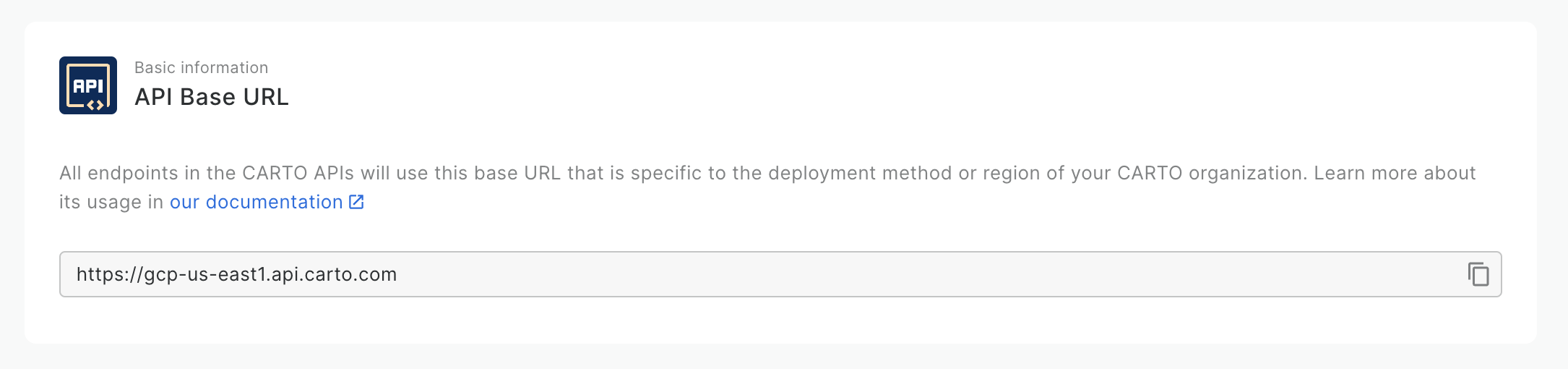Click 'Learn more about' text in description
Viewport: 1568px width, 369px height.
tap(1395, 173)
